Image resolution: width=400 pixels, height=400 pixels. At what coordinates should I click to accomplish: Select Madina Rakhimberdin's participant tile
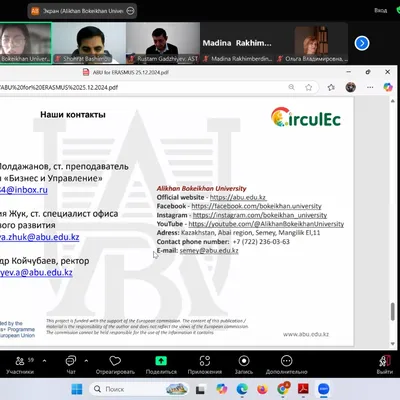pos(237,43)
